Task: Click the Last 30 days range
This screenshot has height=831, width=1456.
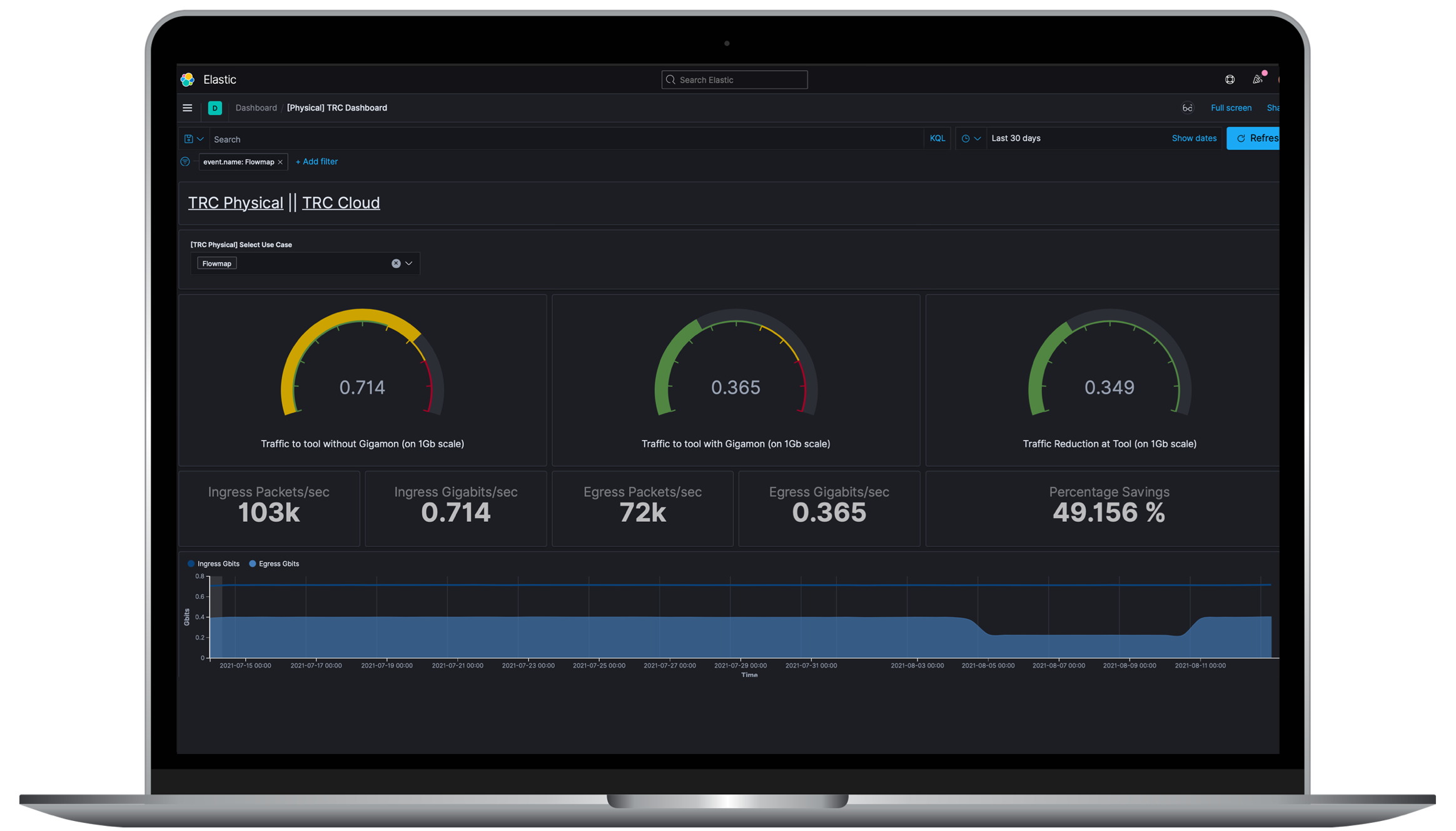Action: click(1016, 138)
